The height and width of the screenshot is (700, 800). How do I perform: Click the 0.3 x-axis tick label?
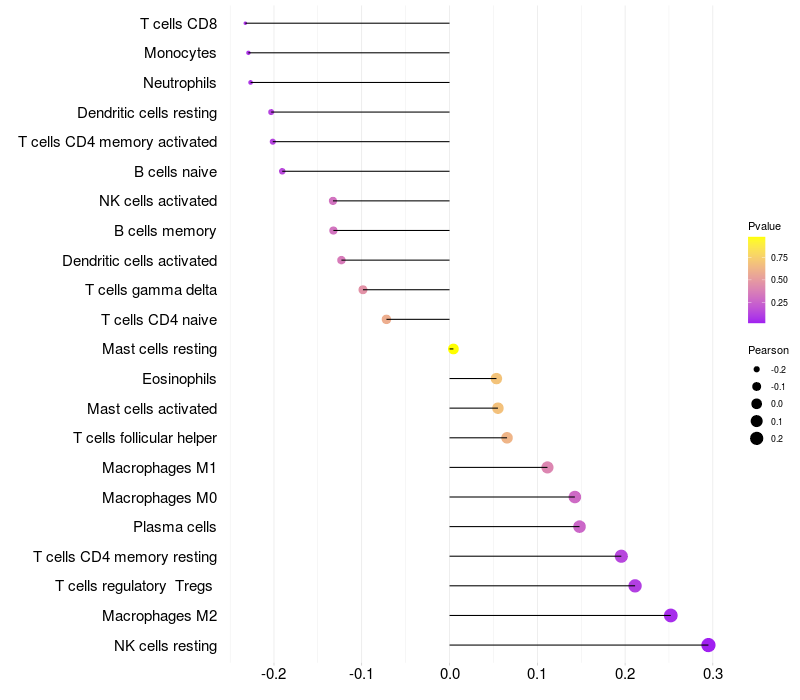coord(713,675)
